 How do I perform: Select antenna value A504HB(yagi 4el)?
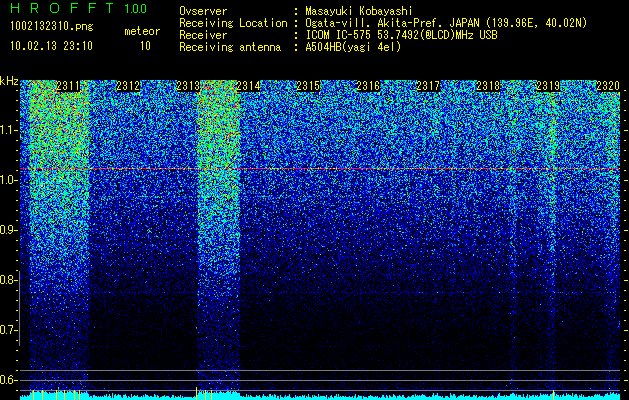[x=353, y=47]
